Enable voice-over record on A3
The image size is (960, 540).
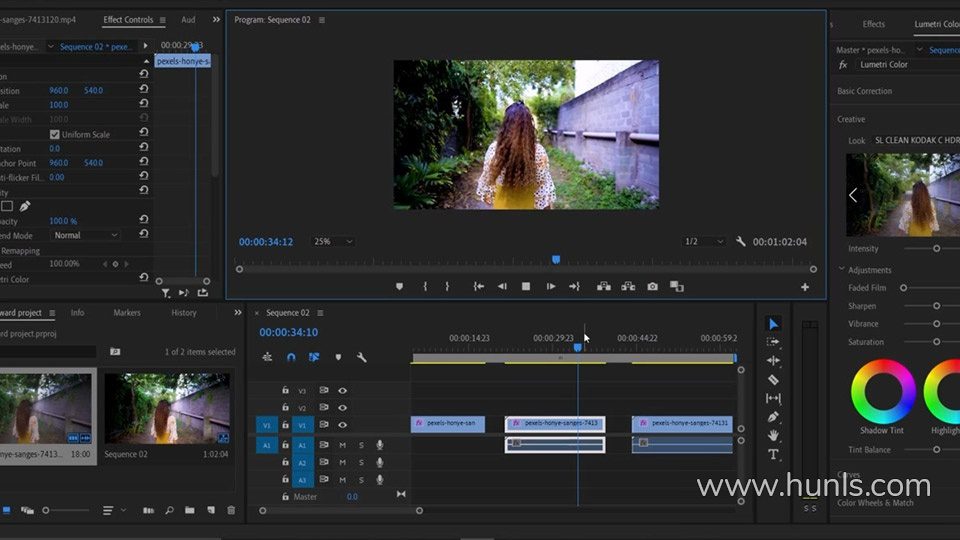pos(380,479)
